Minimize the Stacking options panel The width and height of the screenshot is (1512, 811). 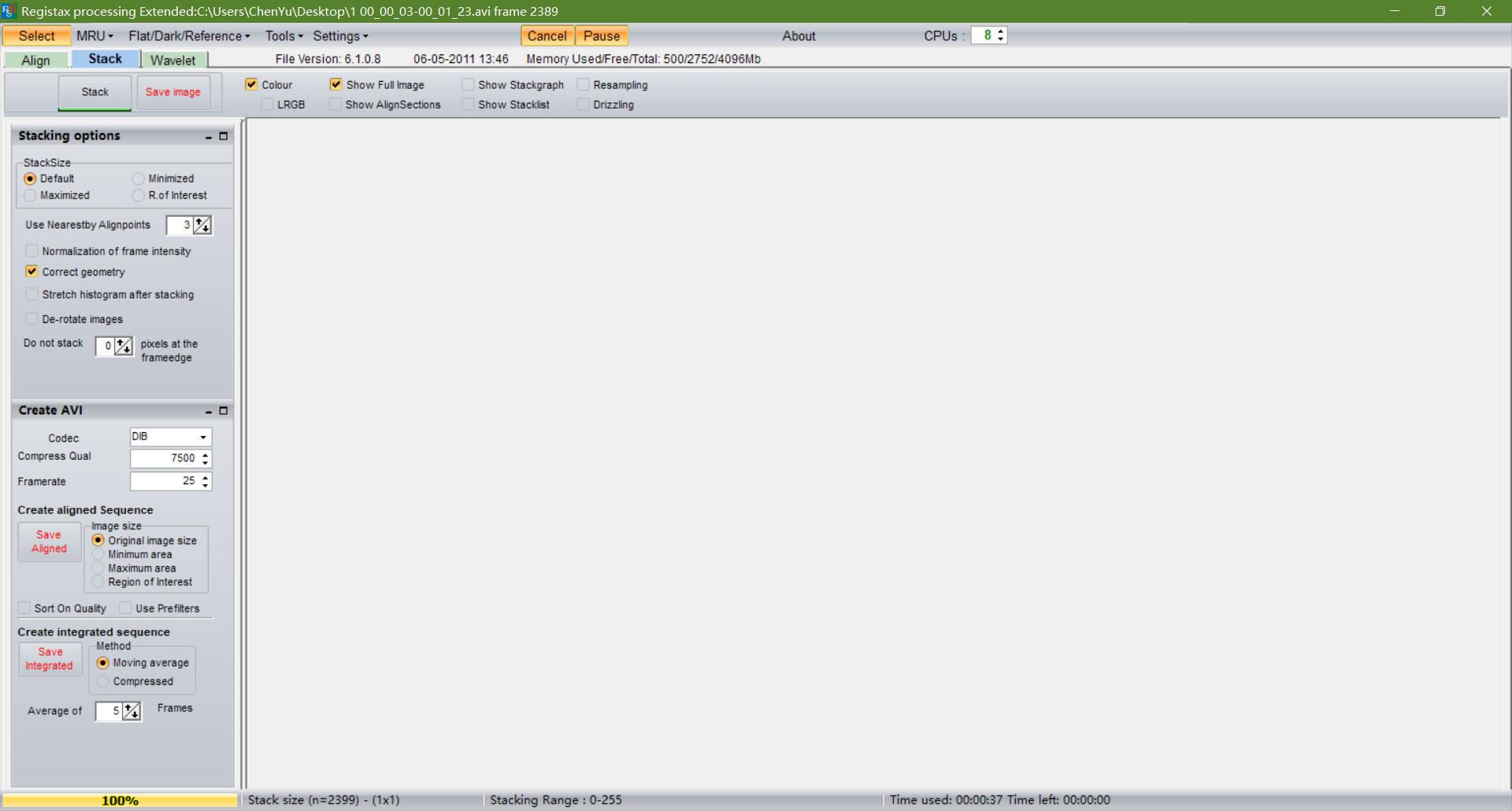[209, 136]
